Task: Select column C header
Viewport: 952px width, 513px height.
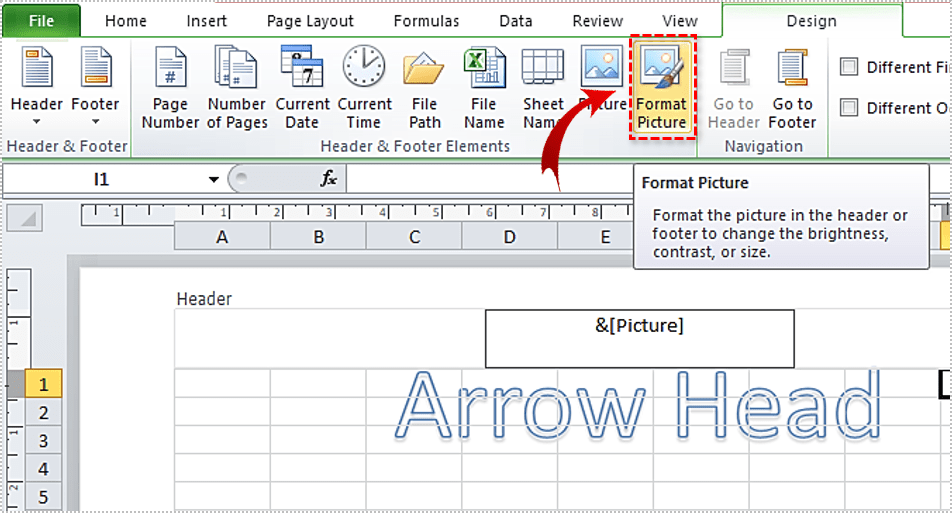Action: tap(413, 237)
